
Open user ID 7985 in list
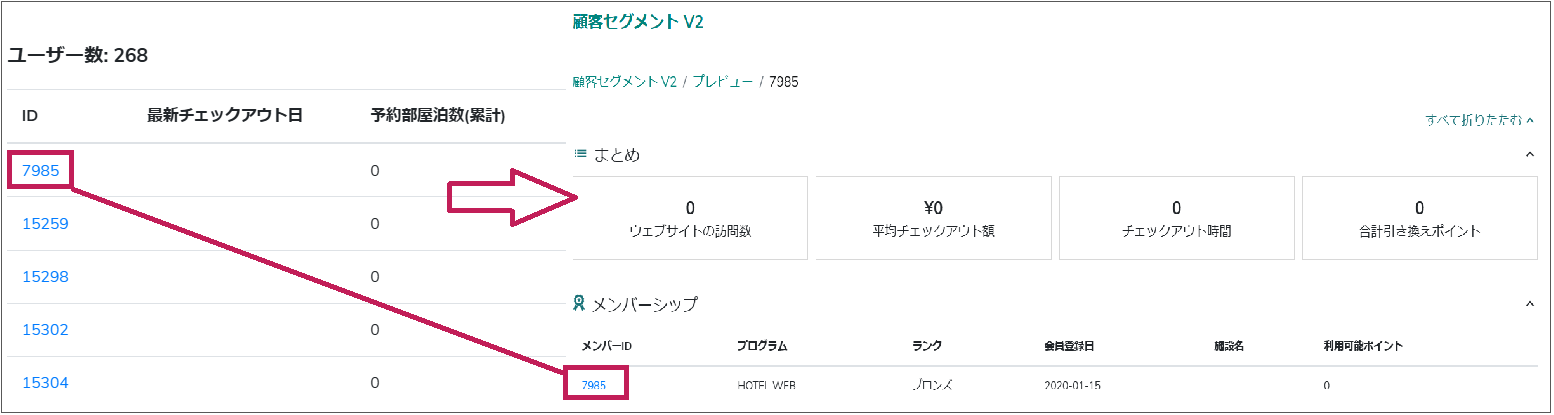tap(40, 171)
